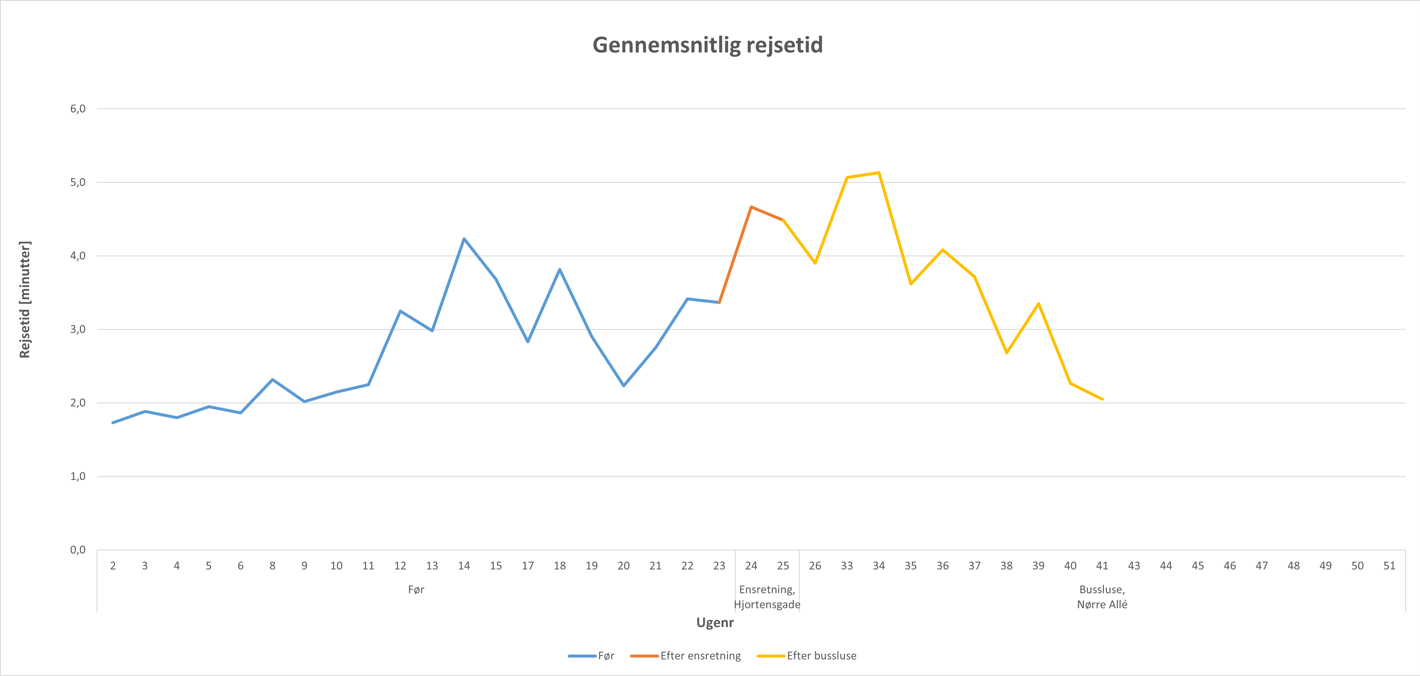
Task: Click the yellow line's endpoint at week 41
Action: pyautogui.click(x=1102, y=399)
